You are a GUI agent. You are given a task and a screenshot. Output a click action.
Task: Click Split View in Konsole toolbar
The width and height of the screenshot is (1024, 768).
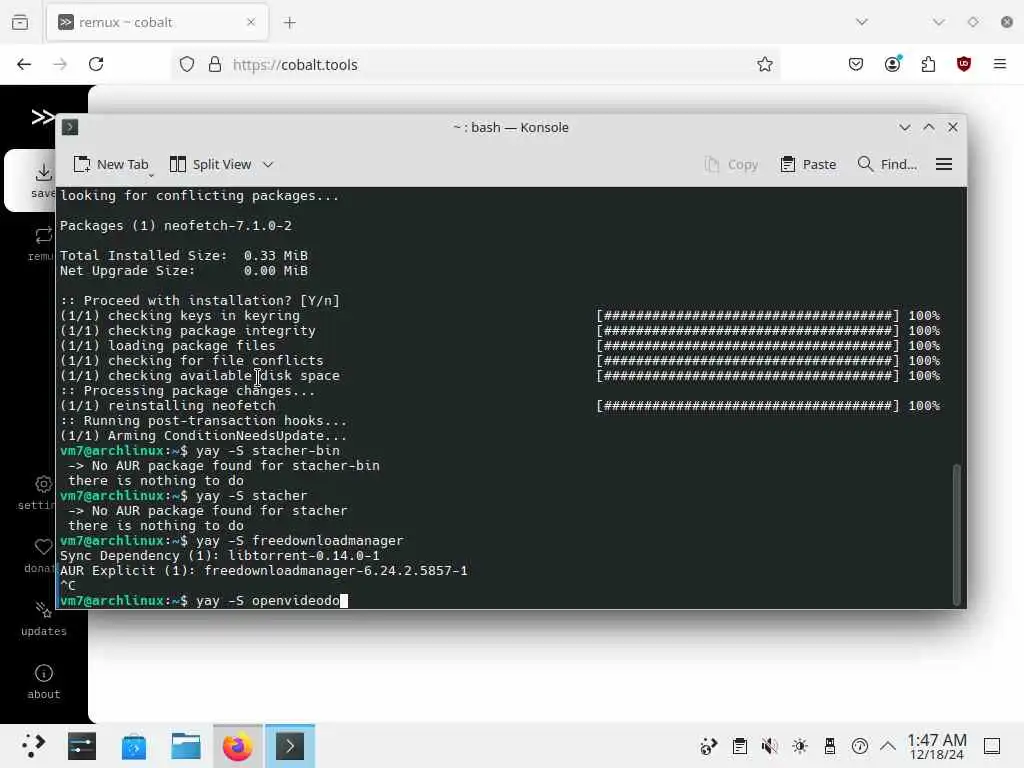pyautogui.click(x=210, y=165)
